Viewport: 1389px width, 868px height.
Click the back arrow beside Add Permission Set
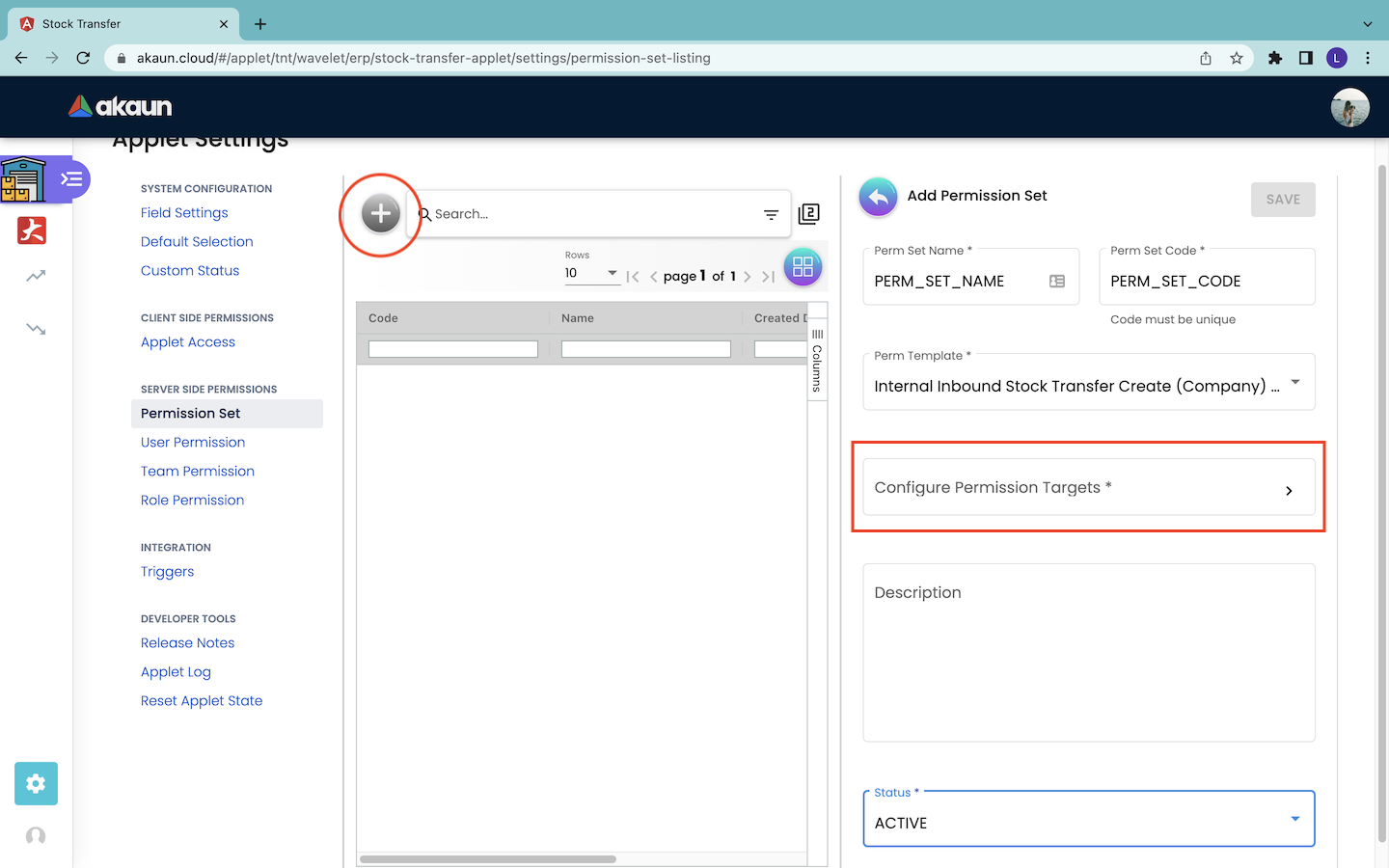pyautogui.click(x=878, y=197)
